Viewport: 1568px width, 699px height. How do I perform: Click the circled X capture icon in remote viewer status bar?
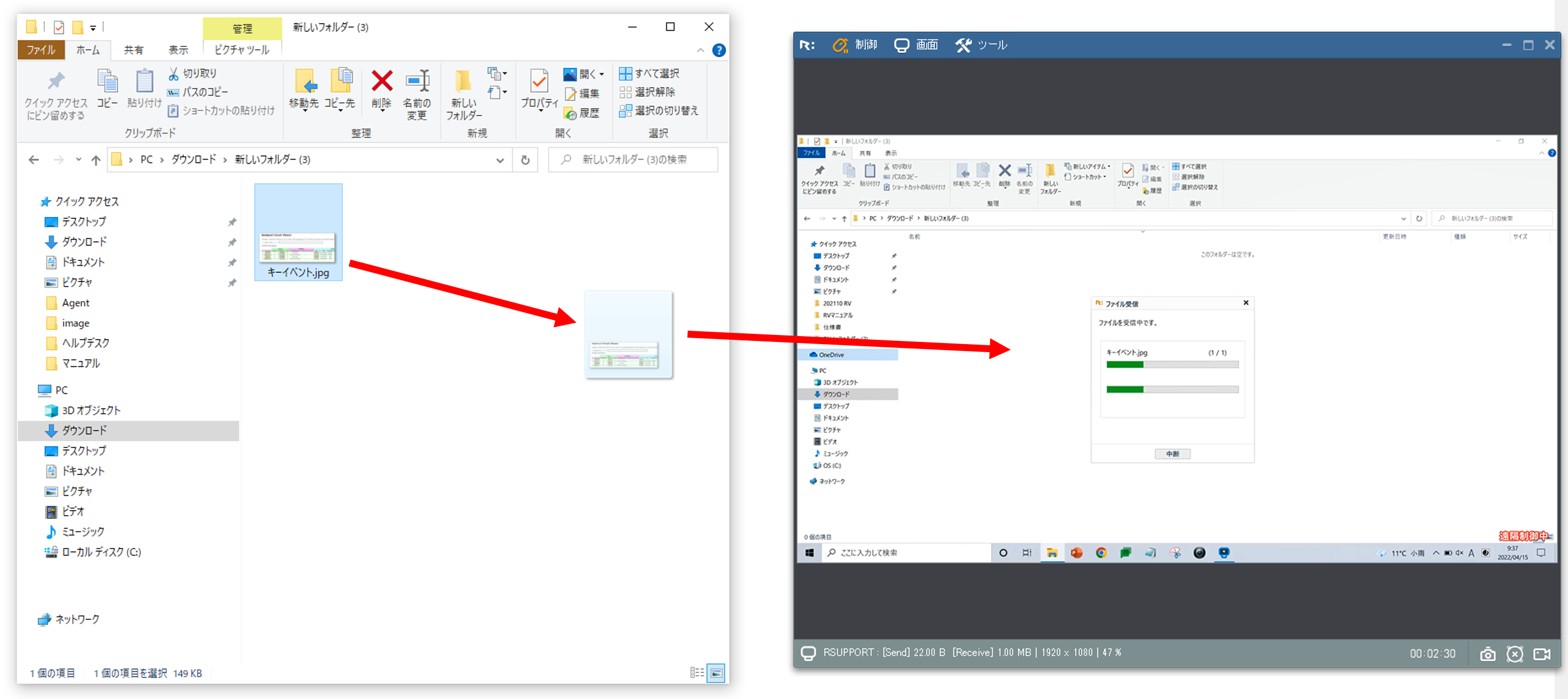click(x=1515, y=655)
